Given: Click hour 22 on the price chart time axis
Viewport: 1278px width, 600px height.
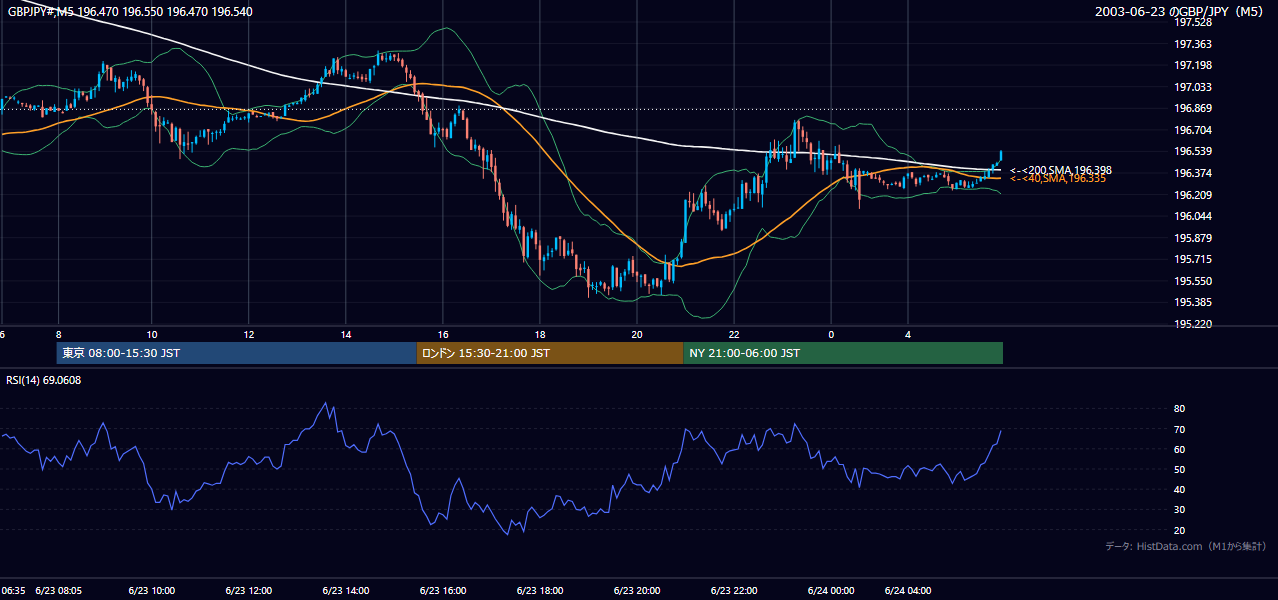Looking at the screenshot, I should coord(734,335).
